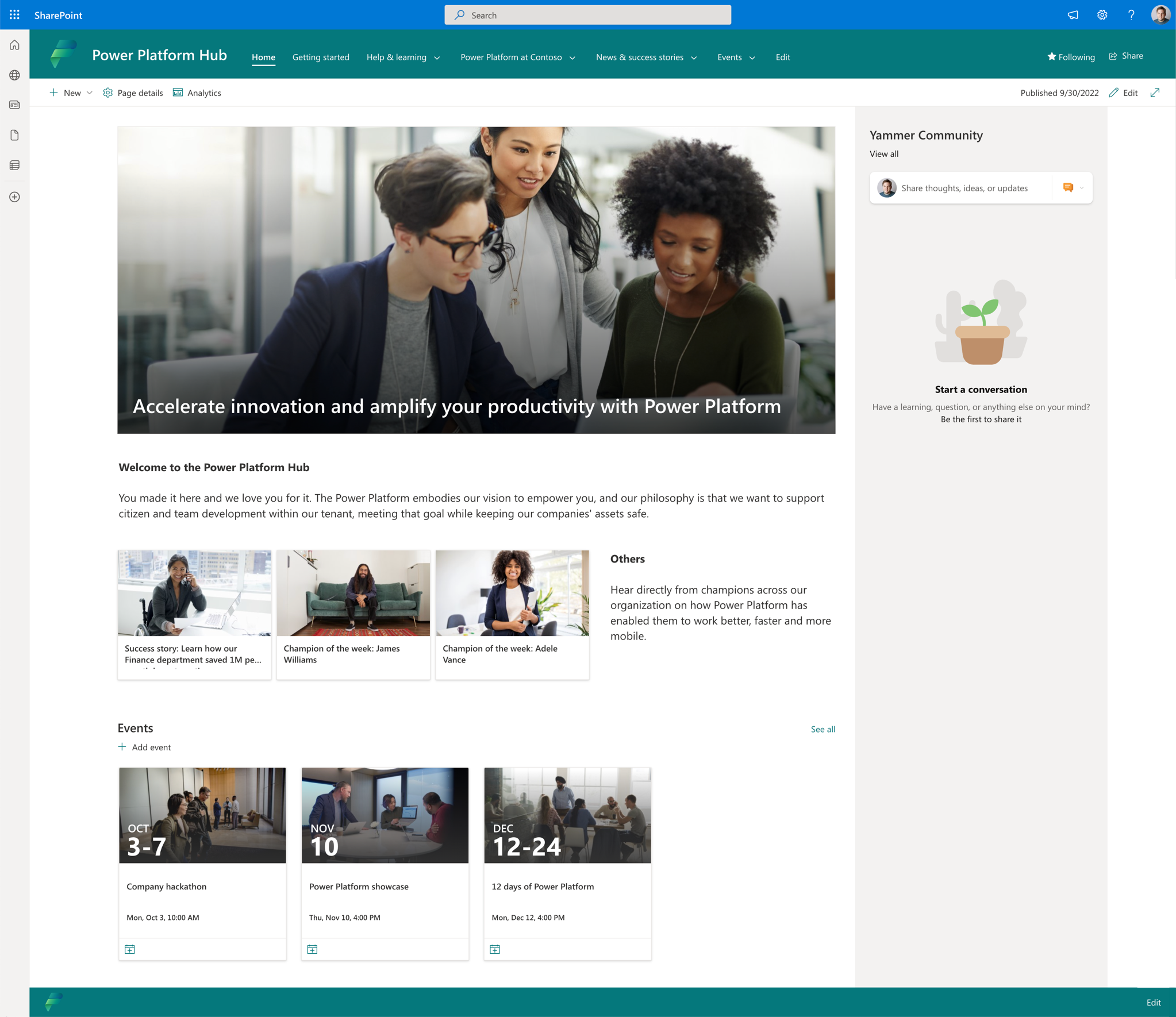Click the globe/sites icon in sidebar
The image size is (1176, 1017).
(15, 75)
